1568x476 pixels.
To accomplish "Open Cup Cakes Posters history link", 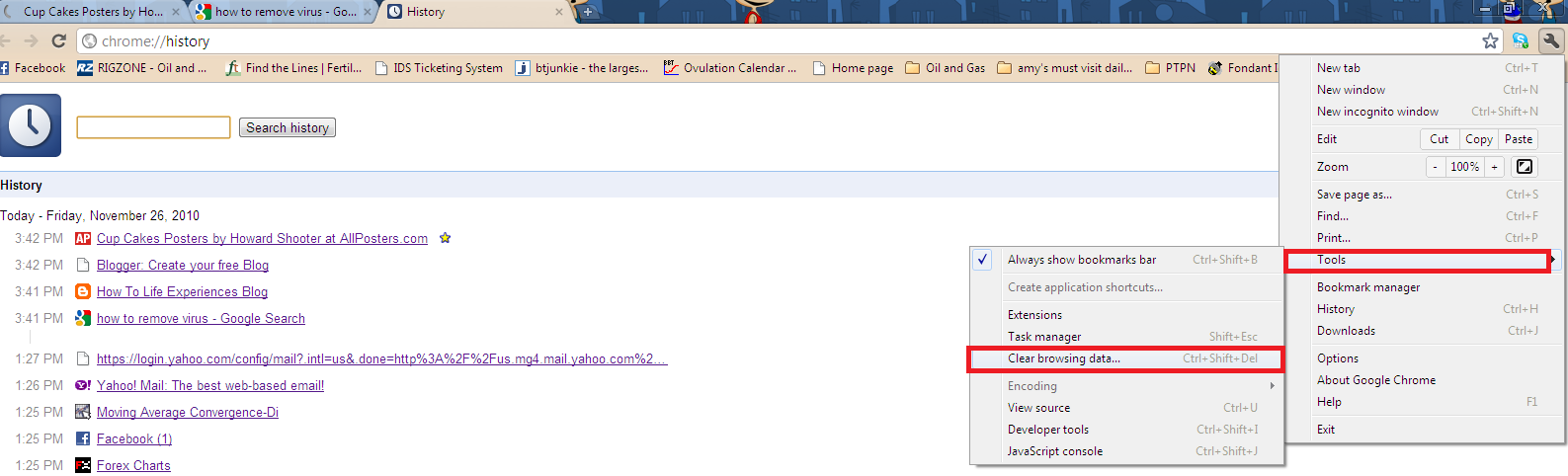I will (262, 238).
